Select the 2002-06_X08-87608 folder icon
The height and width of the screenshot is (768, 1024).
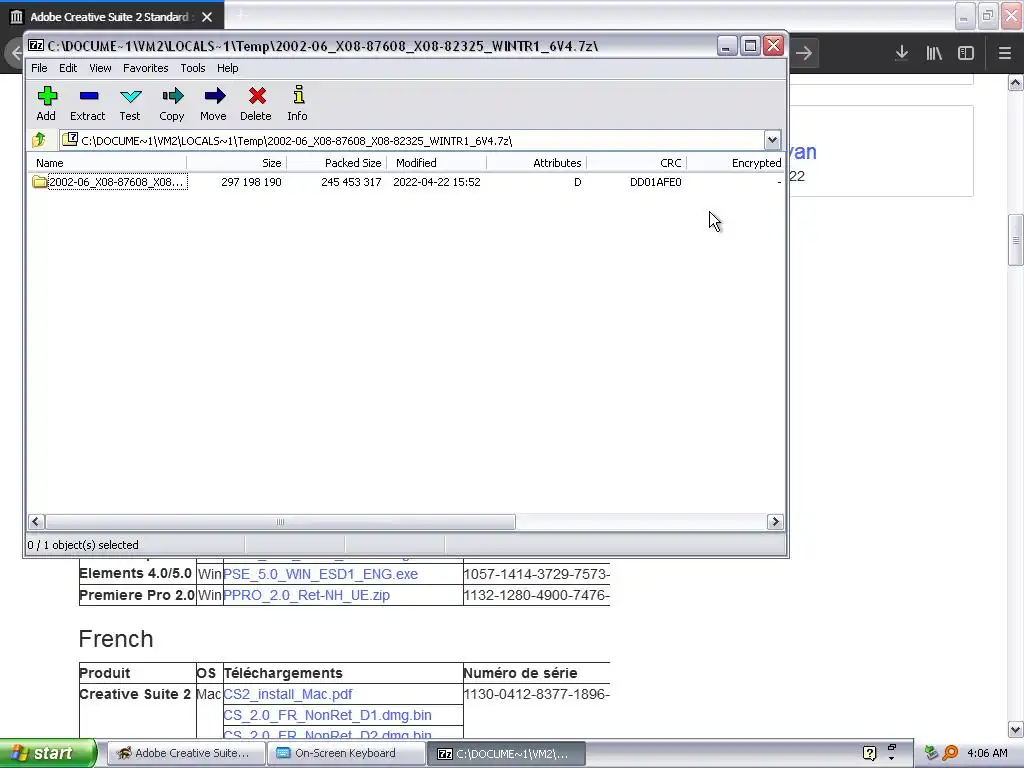pyautogui.click(x=39, y=182)
